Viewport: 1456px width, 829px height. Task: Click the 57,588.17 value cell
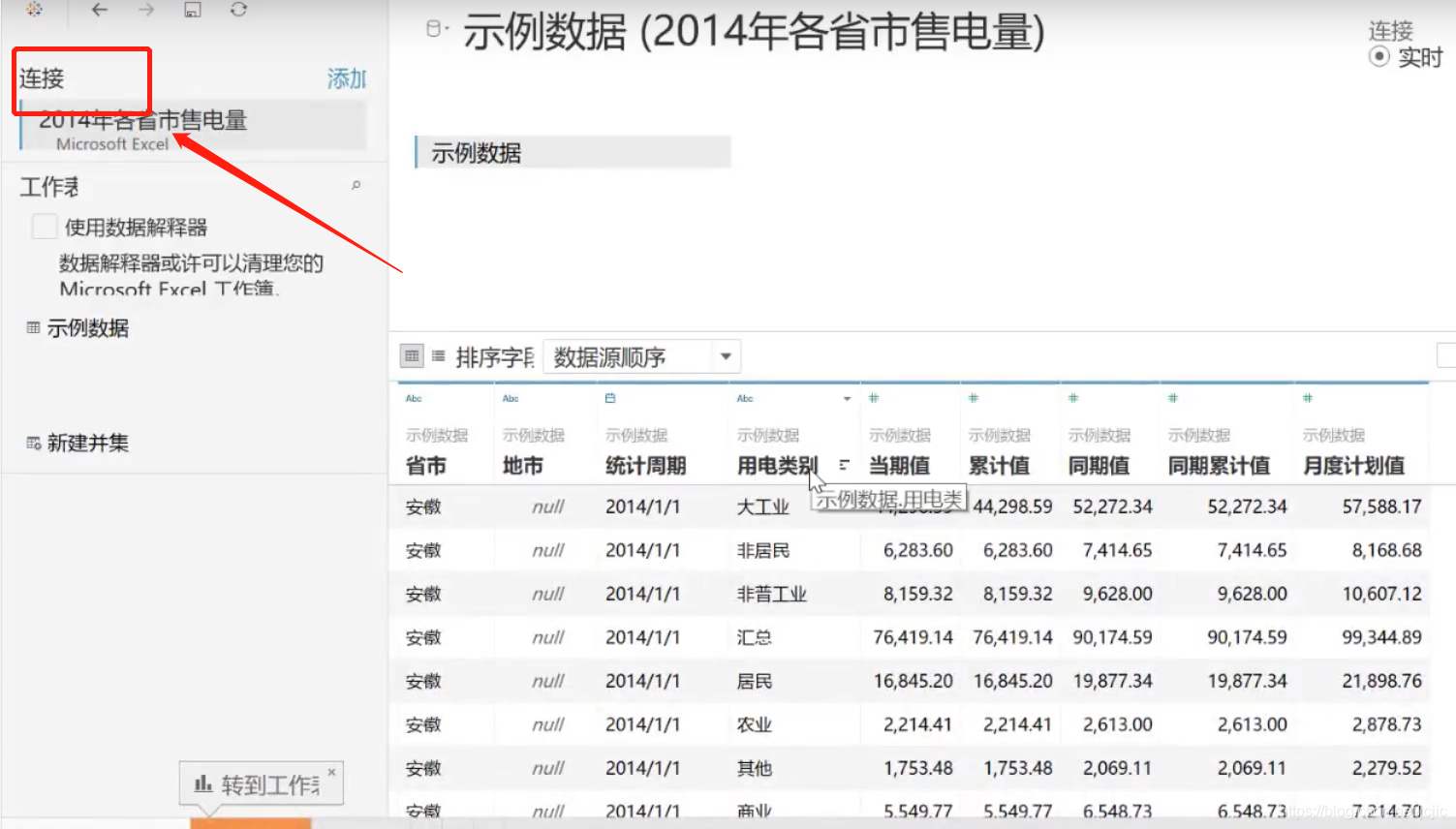(x=1382, y=507)
